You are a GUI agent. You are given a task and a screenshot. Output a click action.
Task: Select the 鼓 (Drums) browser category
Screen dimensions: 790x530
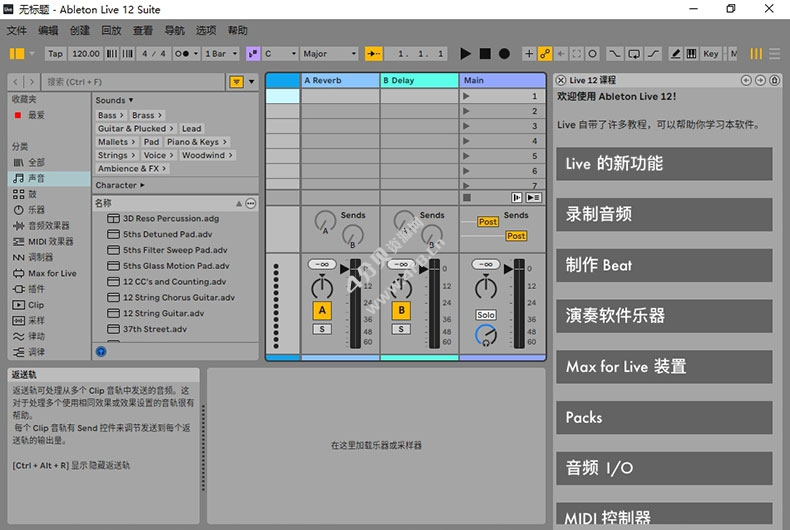[32, 194]
